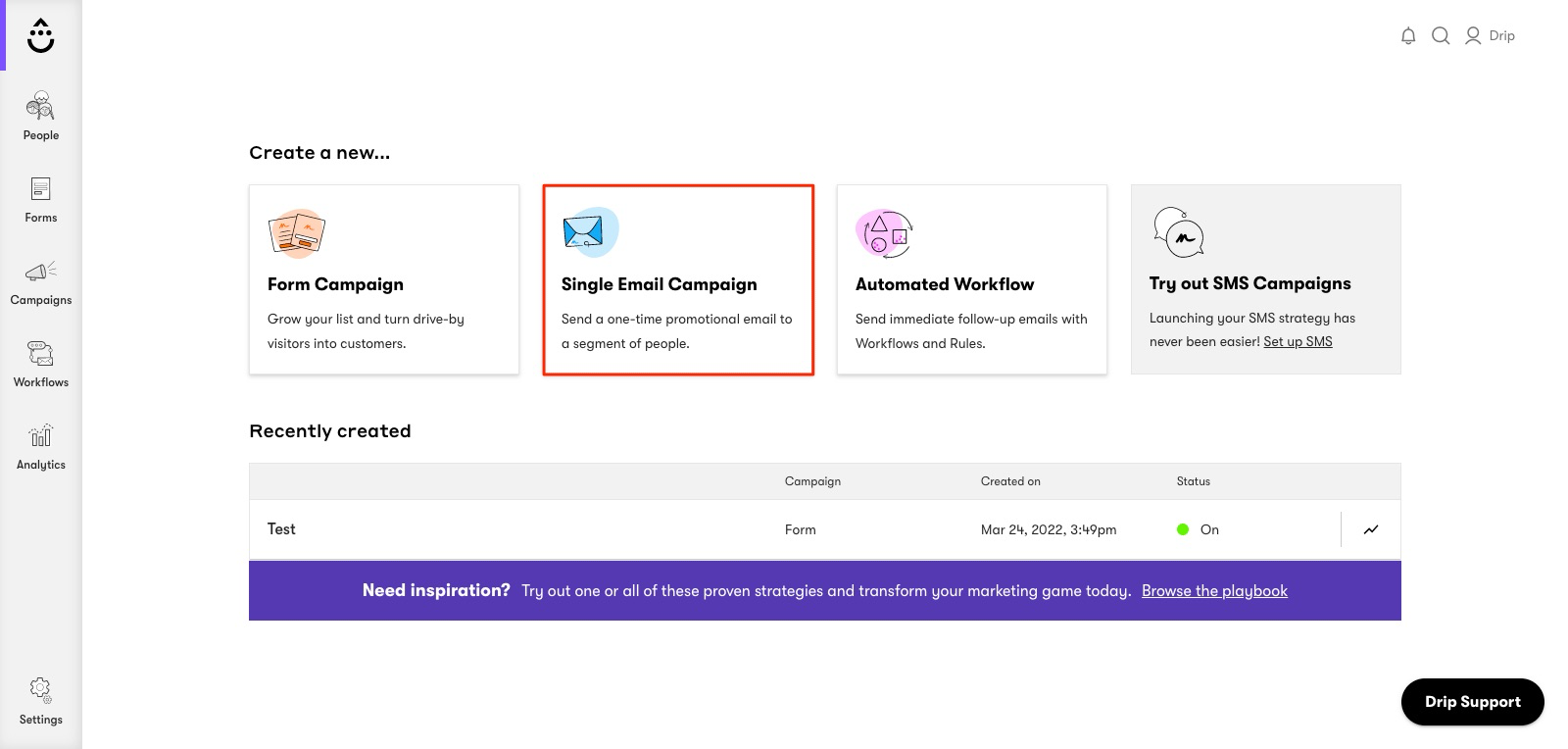Click the Set up SMS link
This screenshot has width=1568, height=749.
[x=1298, y=342]
